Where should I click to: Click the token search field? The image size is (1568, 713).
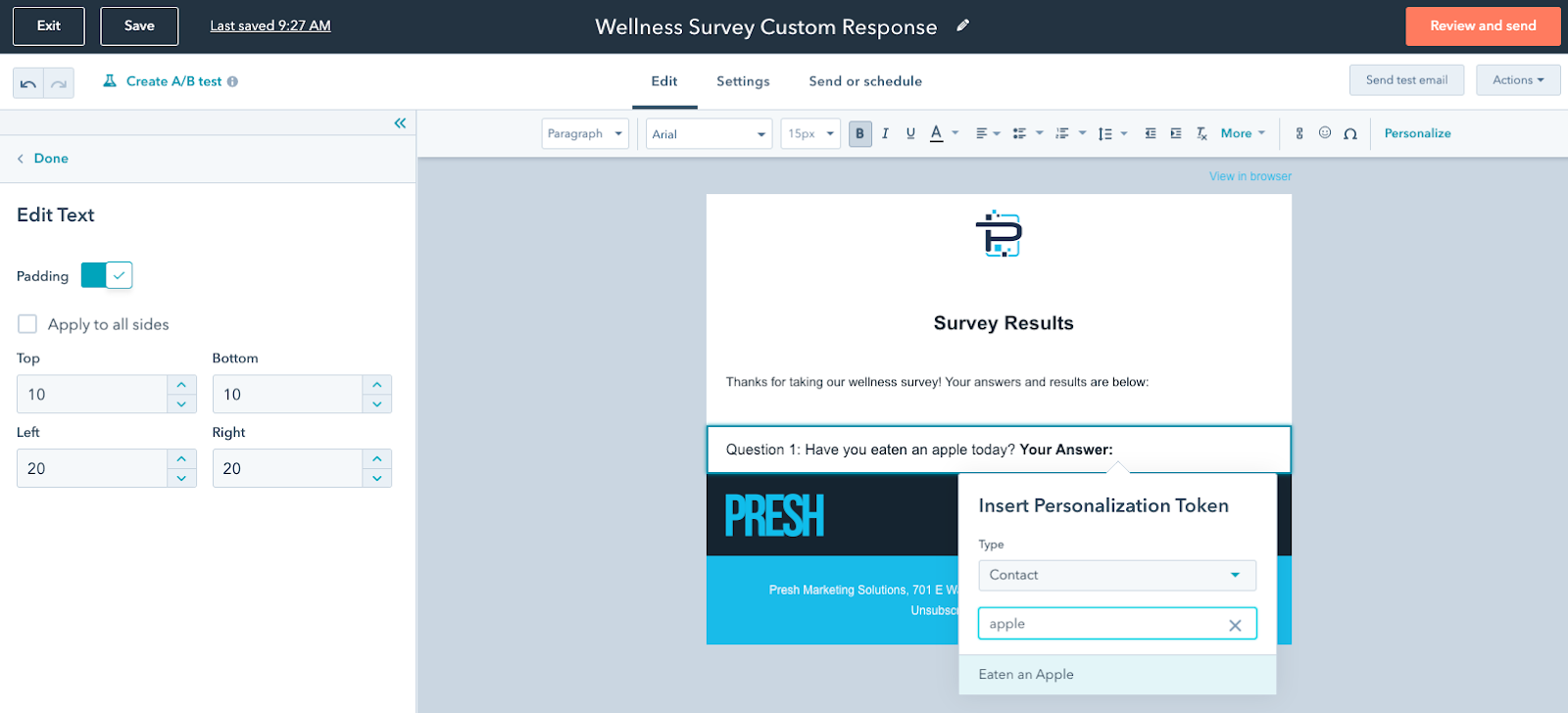(x=1117, y=624)
